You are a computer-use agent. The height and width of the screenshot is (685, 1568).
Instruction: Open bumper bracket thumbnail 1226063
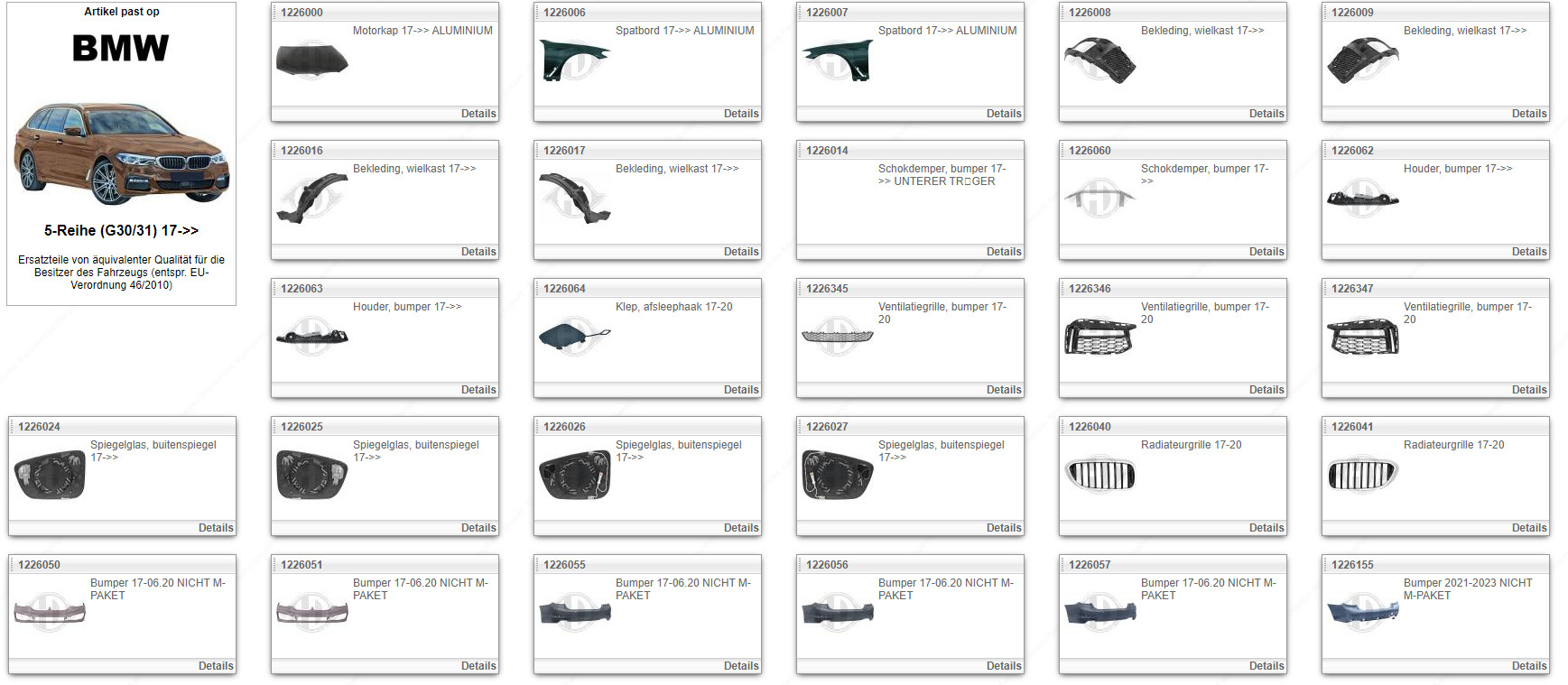coord(312,337)
